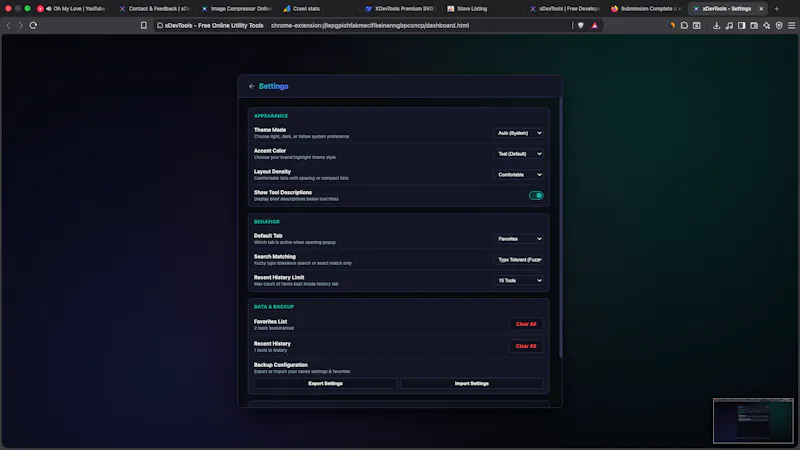
Task: Open the VPN shield icon in toolbar
Action: click(x=779, y=25)
